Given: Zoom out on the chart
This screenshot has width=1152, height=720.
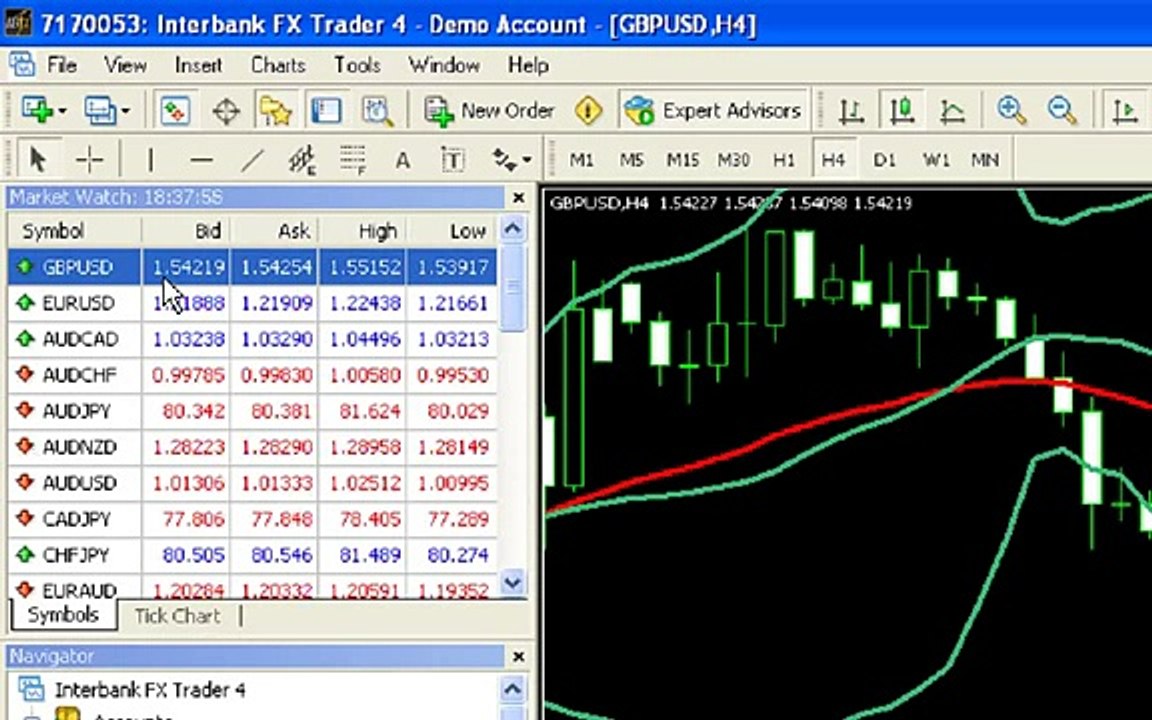Looking at the screenshot, I should coord(1062,111).
